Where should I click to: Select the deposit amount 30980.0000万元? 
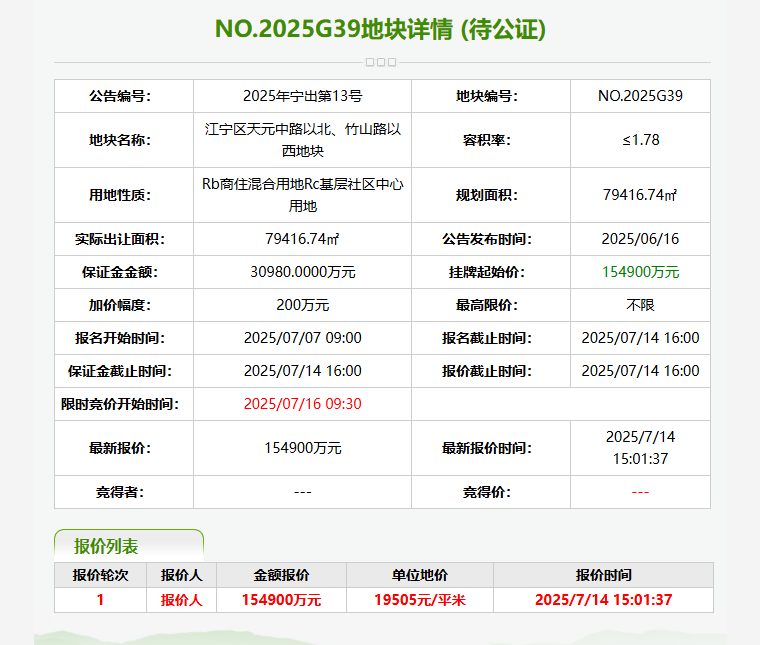(x=302, y=272)
